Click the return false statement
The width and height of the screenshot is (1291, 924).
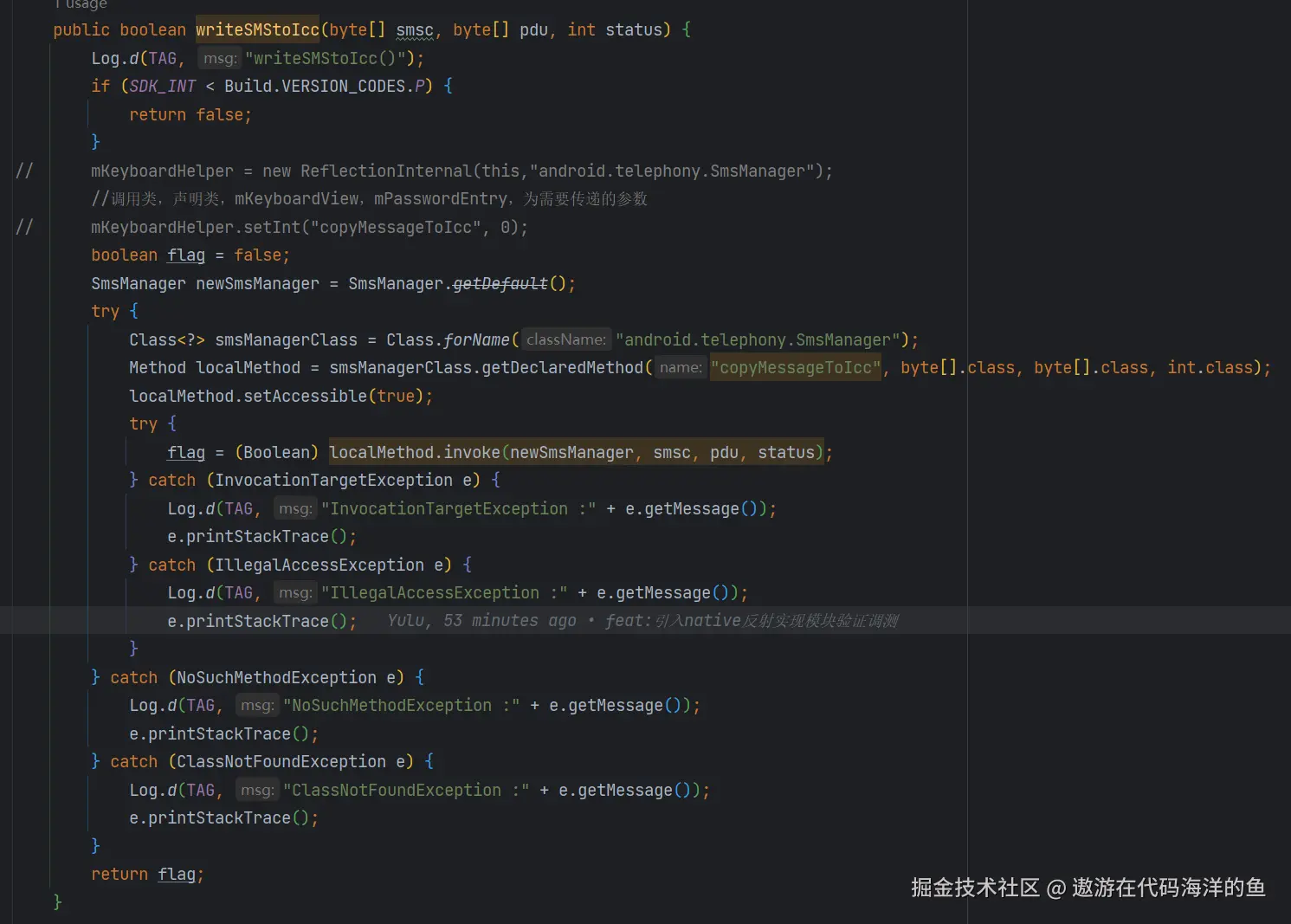(x=190, y=115)
